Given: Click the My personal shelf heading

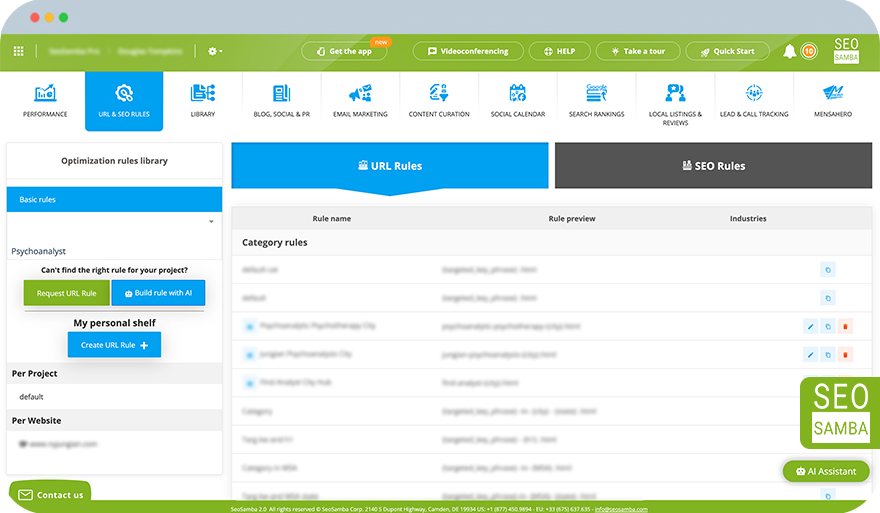Looking at the screenshot, I should point(114,323).
